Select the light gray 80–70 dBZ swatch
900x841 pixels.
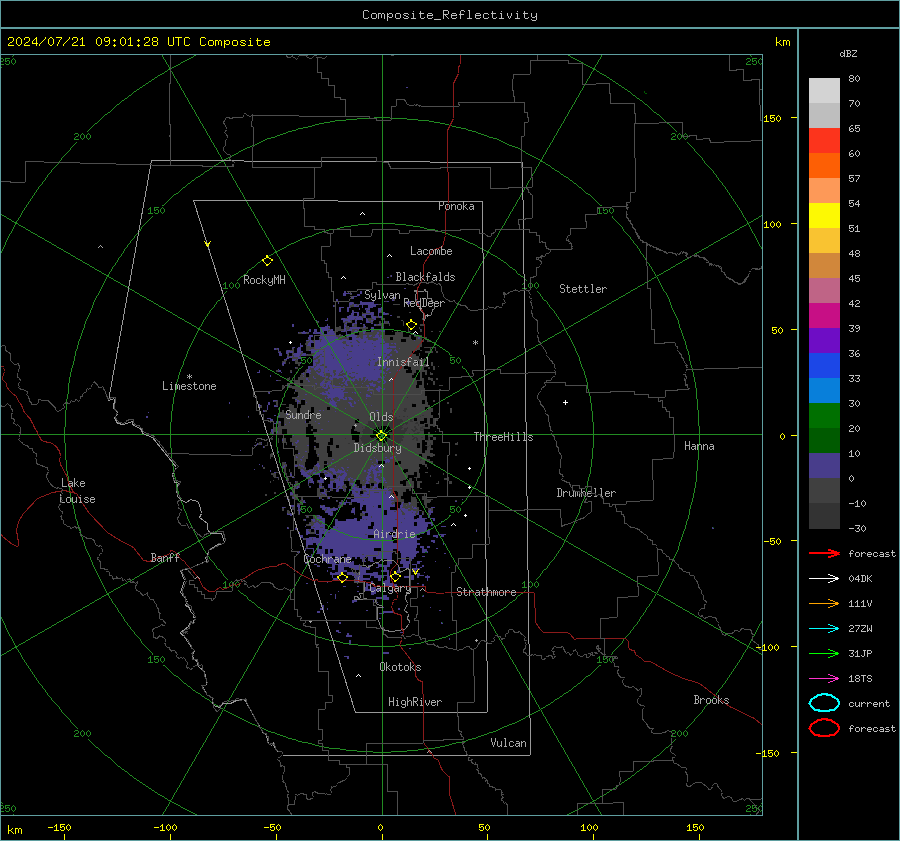824,90
